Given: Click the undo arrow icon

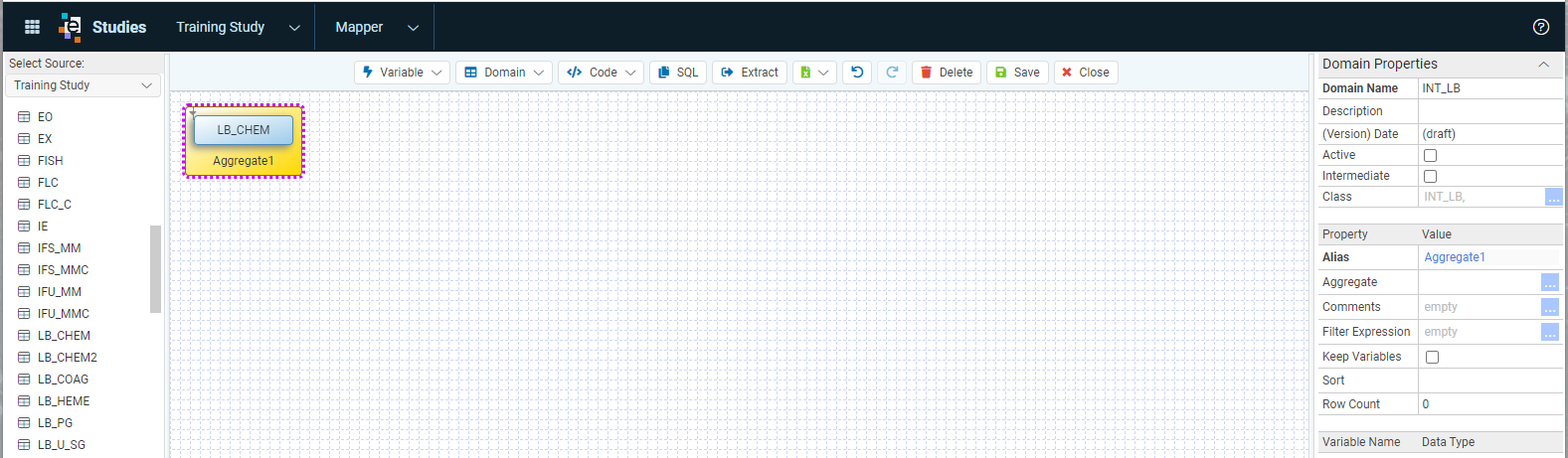Looking at the screenshot, I should [857, 73].
